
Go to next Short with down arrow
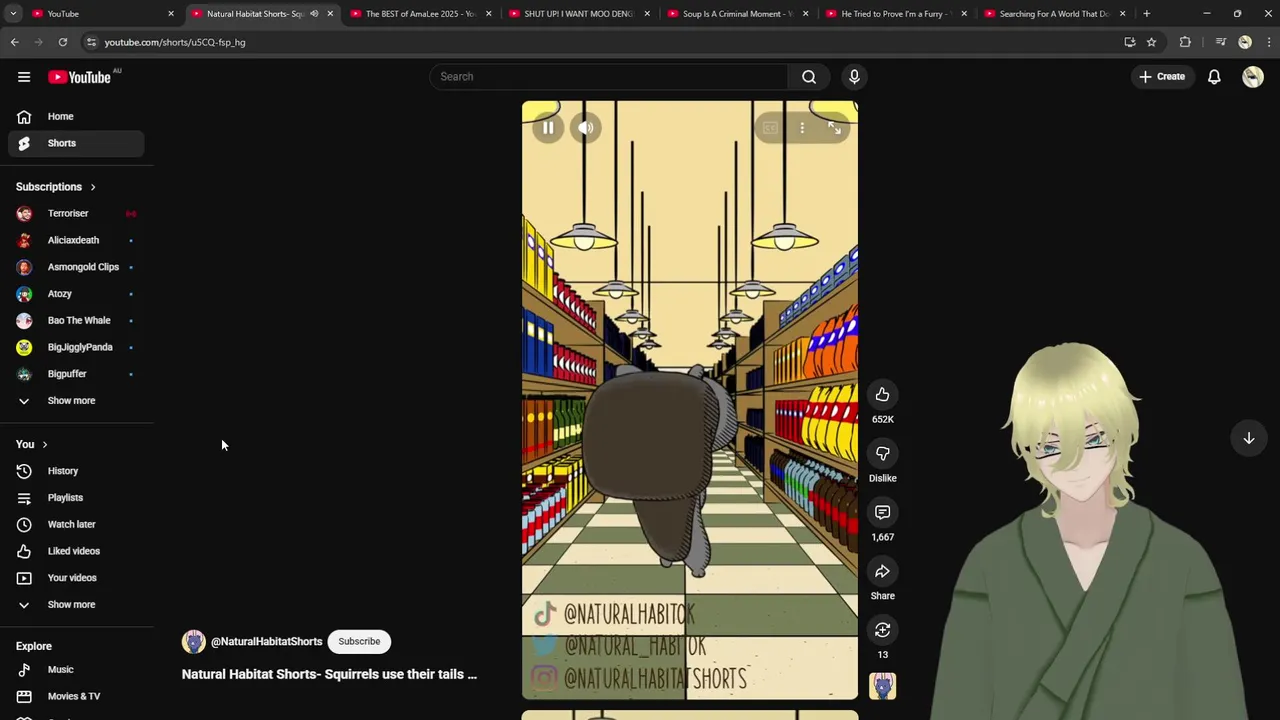1249,438
